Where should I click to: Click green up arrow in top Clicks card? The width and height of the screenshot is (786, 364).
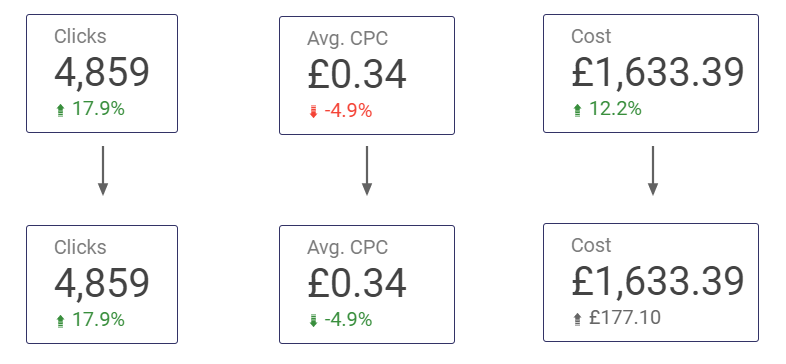61,110
